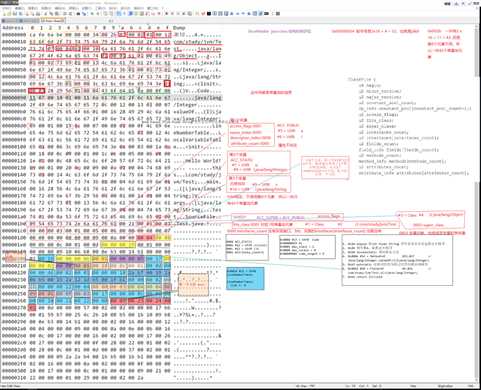The width and height of the screenshot is (481, 390).
Task: Open the first menu (File) in menu bar
Action: 6,8
